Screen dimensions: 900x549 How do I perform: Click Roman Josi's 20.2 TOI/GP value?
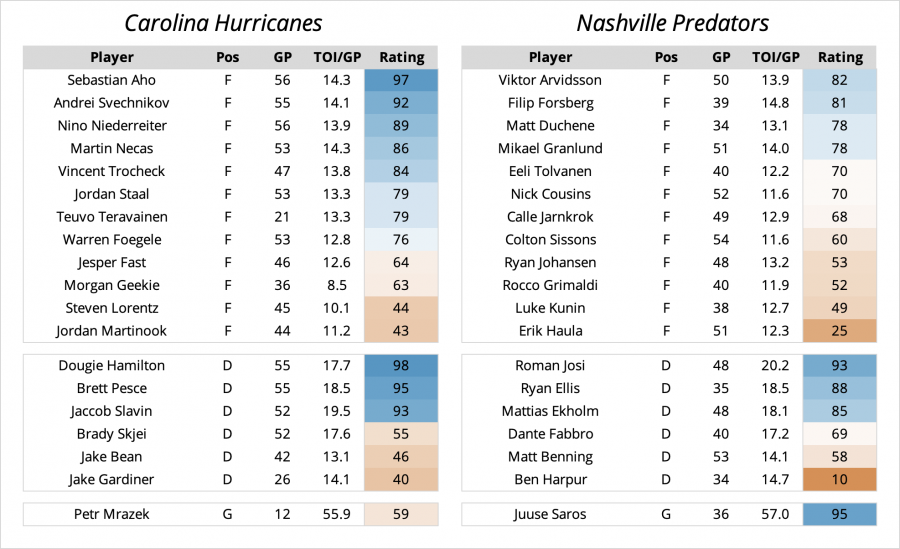tap(775, 366)
